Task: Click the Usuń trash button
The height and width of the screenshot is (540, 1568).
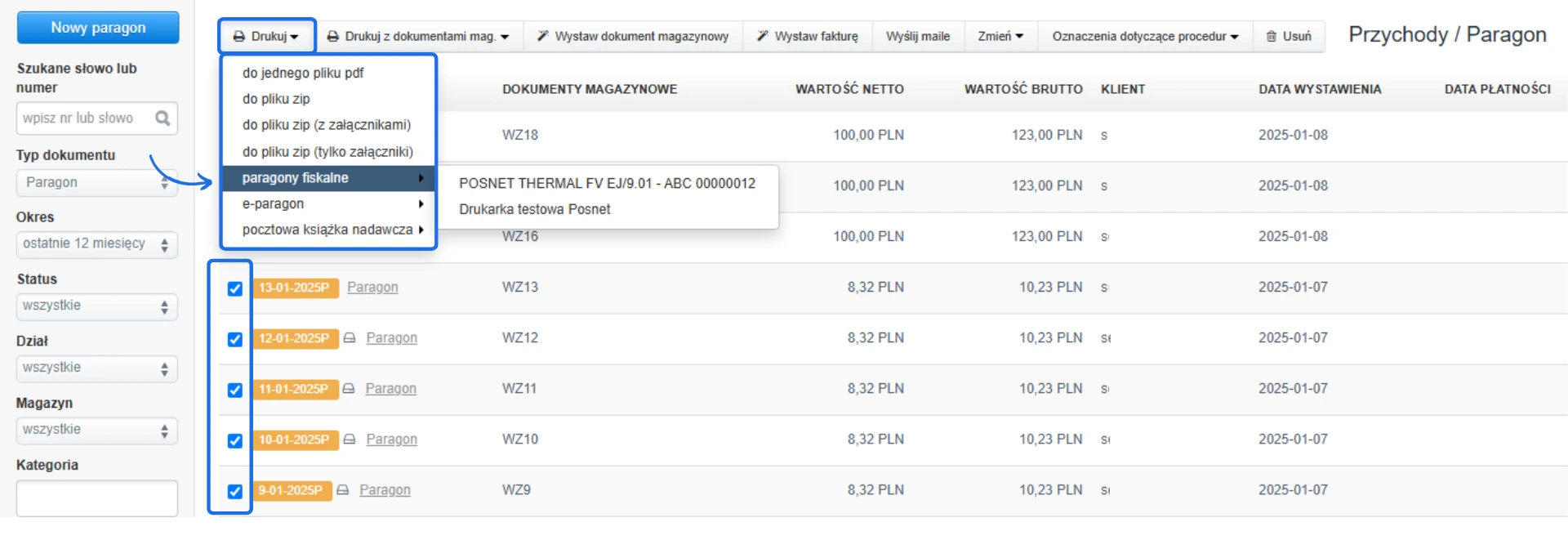Action: pos(1288,36)
